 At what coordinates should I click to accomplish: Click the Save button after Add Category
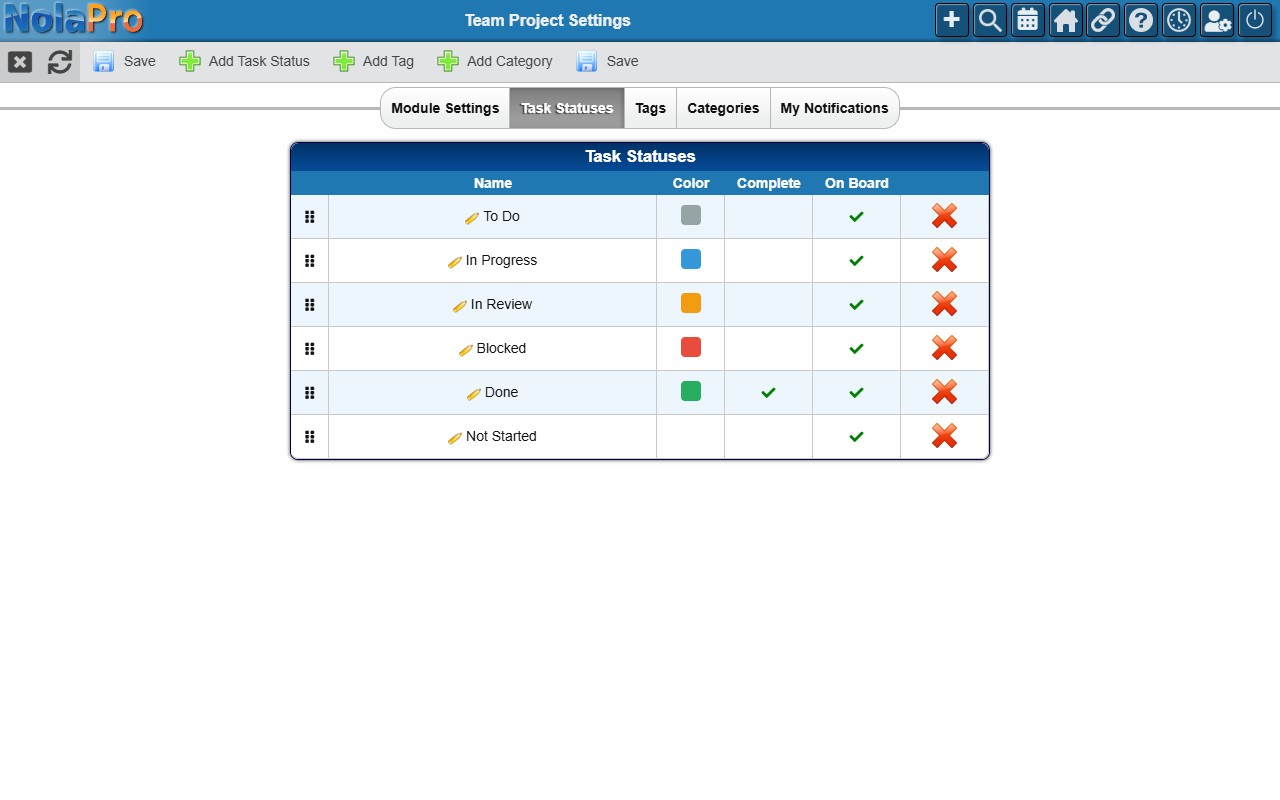coord(608,61)
